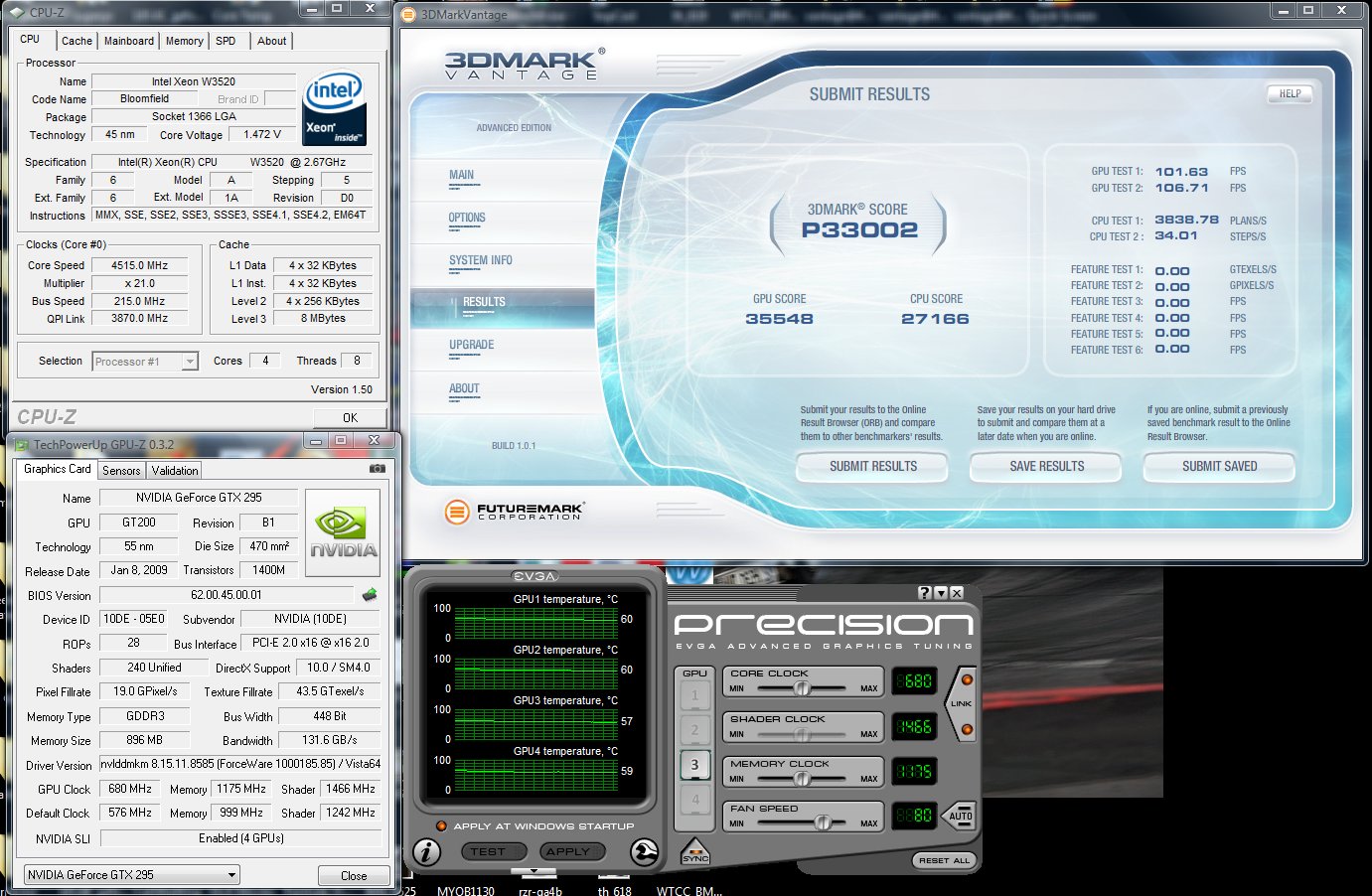
Task: Click the Core Speed 4515.0 MHz field
Action: [x=140, y=265]
